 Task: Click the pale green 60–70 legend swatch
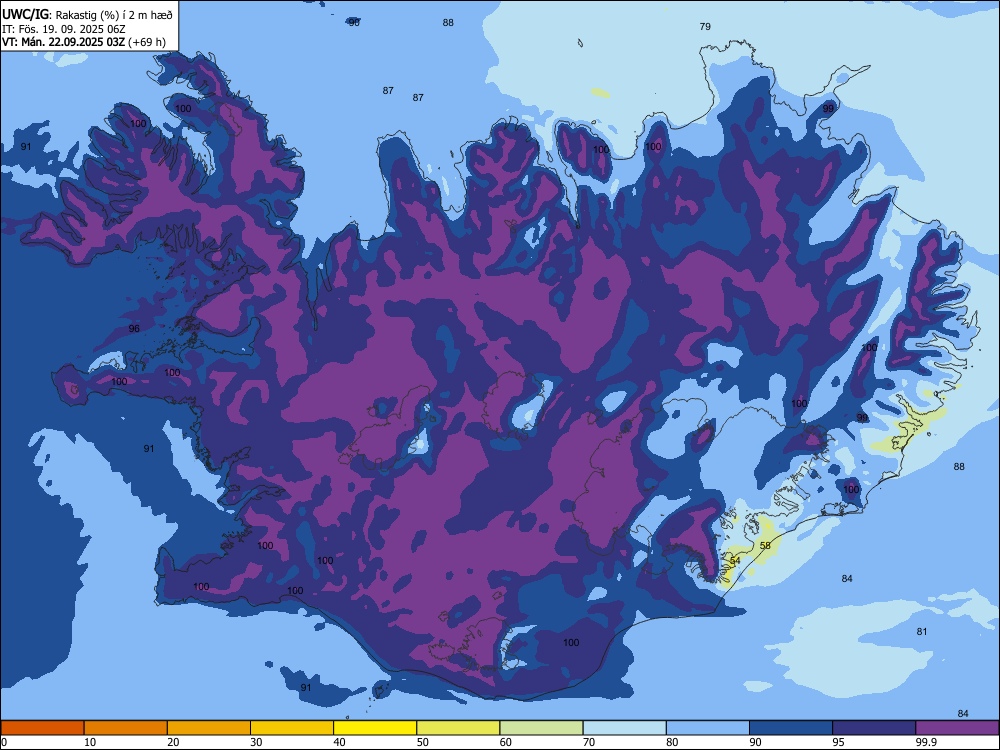click(541, 728)
